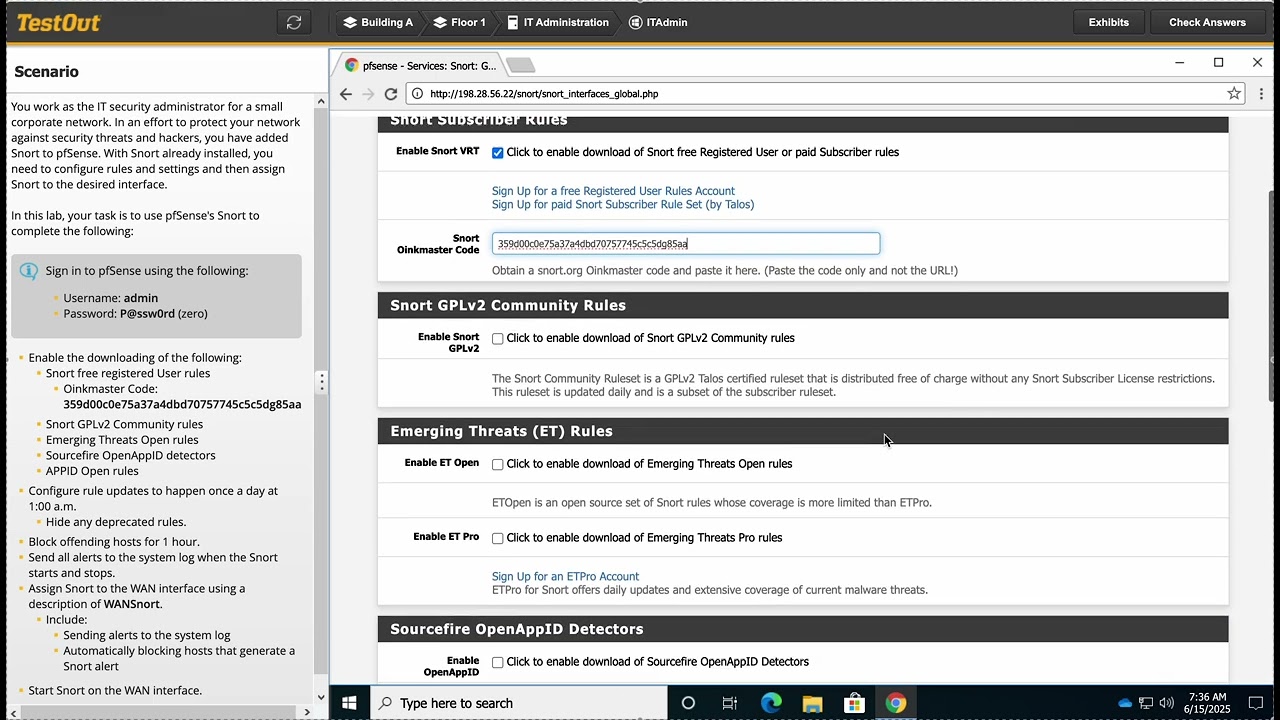The width and height of the screenshot is (1280, 720).
Task: Open Sign Up for free Registered User Rules Account
Action: pos(613,191)
